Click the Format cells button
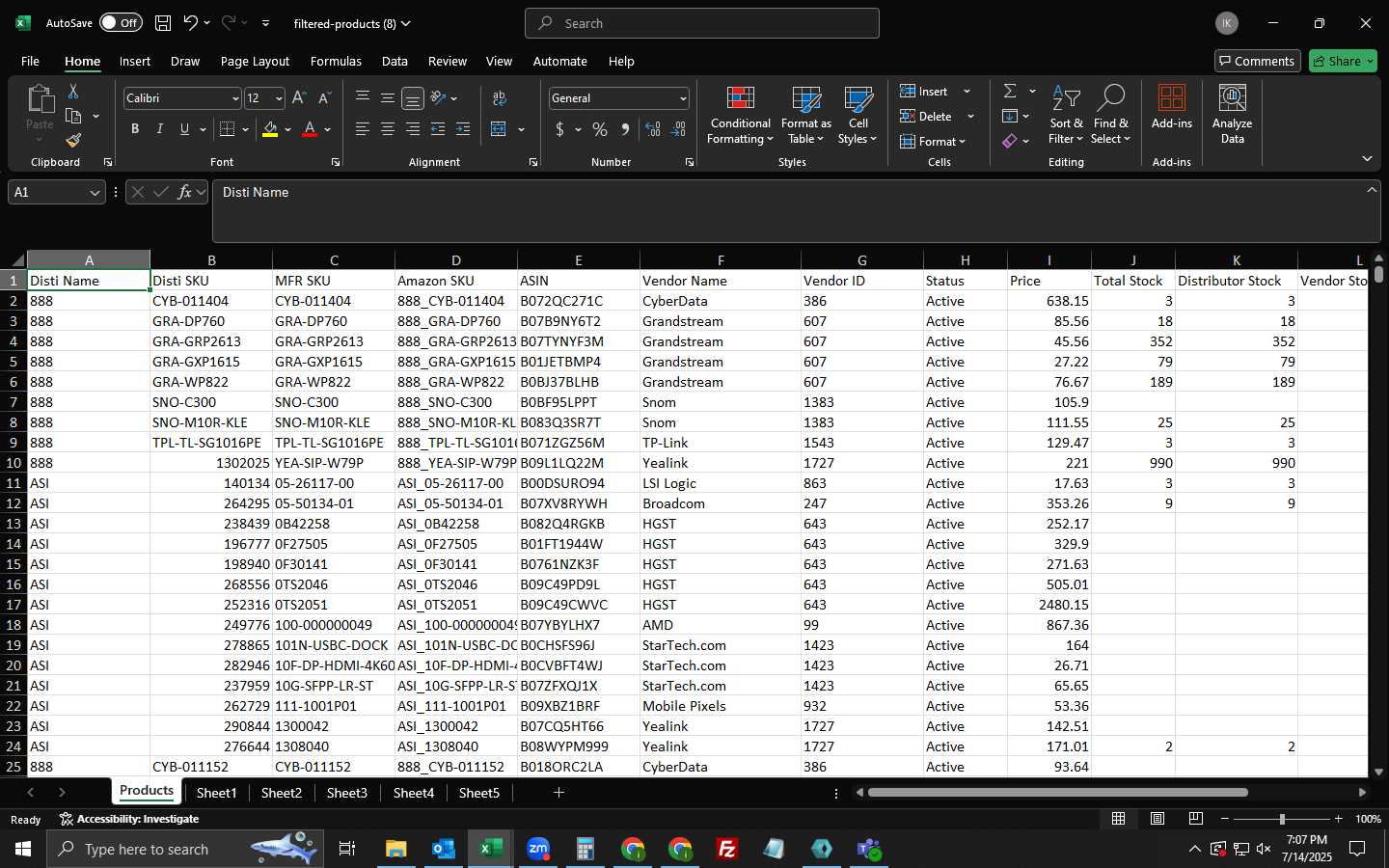Screen dimensions: 1389x868 932,141
